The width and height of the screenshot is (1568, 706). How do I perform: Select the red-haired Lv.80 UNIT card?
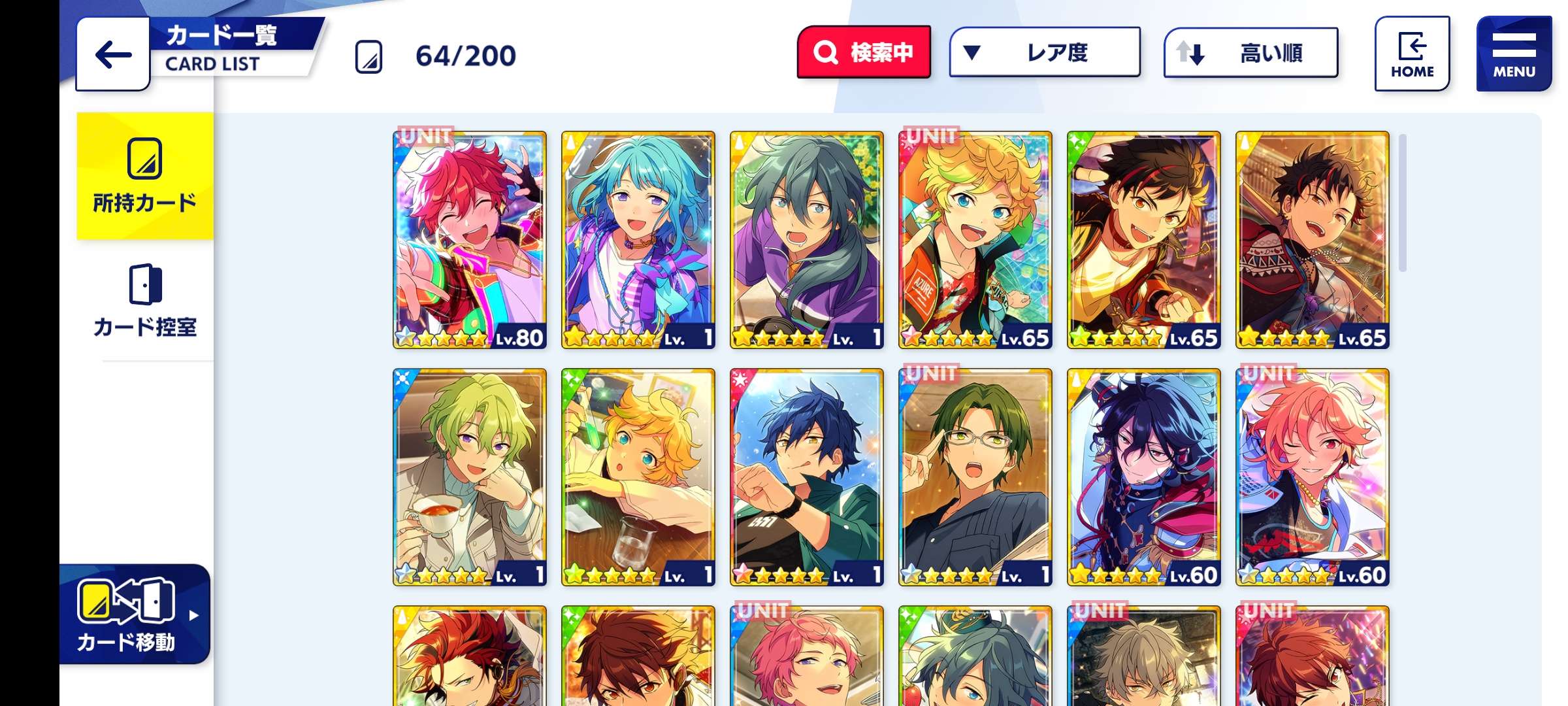click(469, 240)
